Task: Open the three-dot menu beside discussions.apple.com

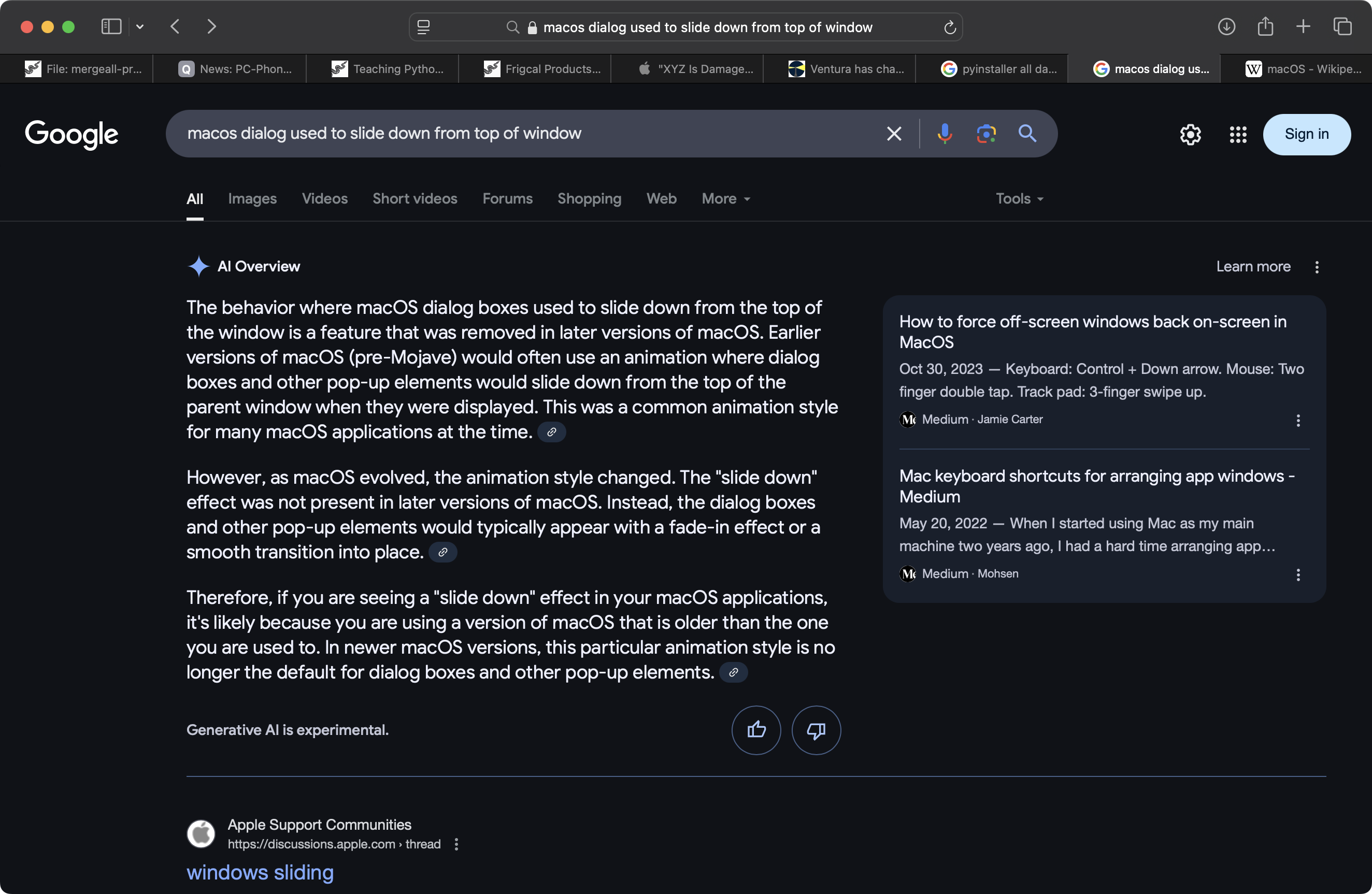Action: pos(456,844)
